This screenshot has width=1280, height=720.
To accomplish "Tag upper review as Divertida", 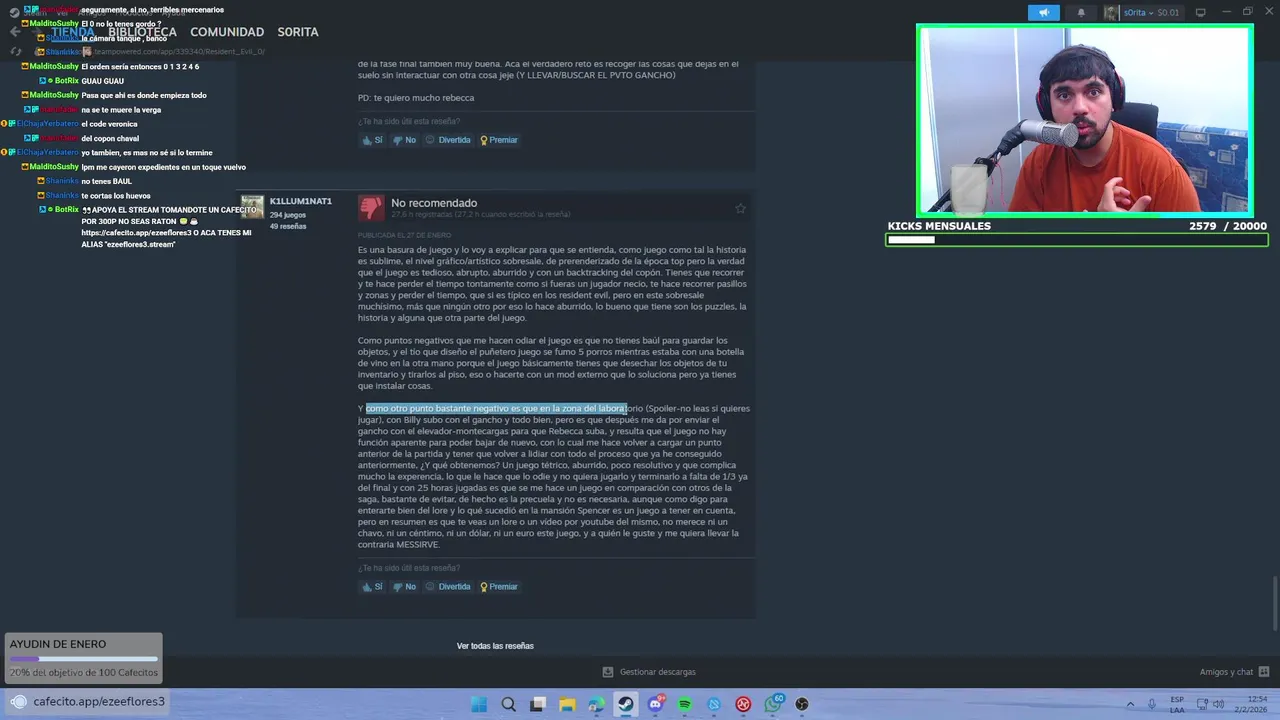I will [x=448, y=140].
